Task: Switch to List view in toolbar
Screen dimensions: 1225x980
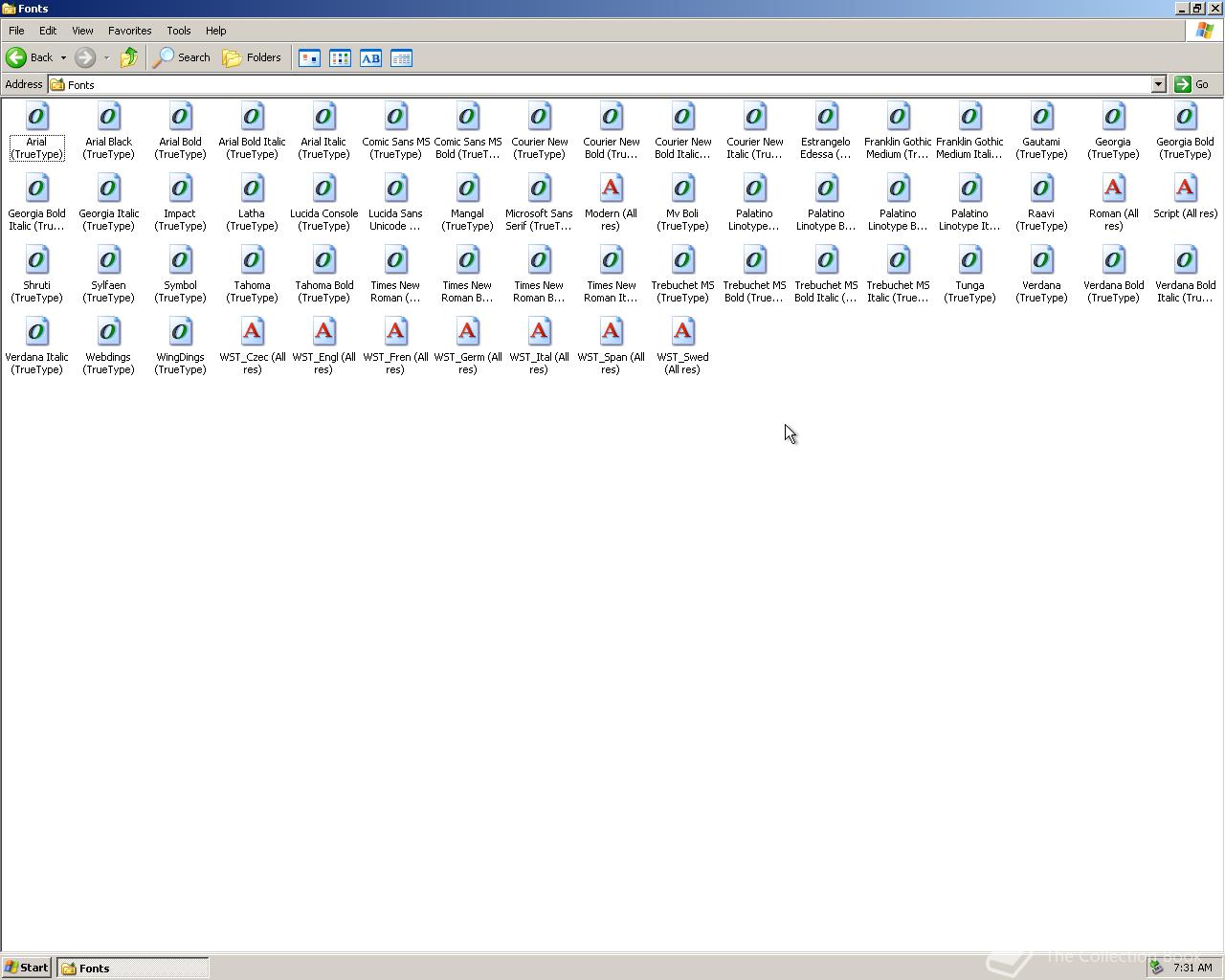Action: pos(340,58)
